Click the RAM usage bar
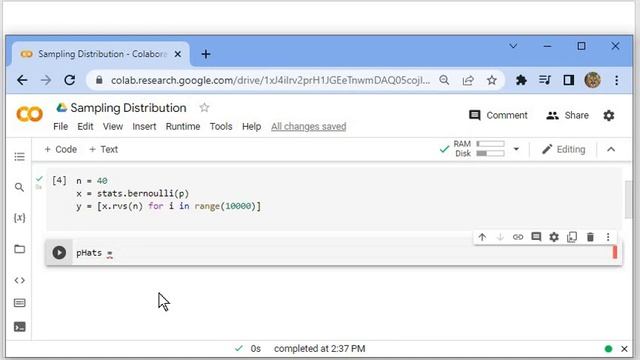The height and width of the screenshot is (360, 640). coord(490,144)
